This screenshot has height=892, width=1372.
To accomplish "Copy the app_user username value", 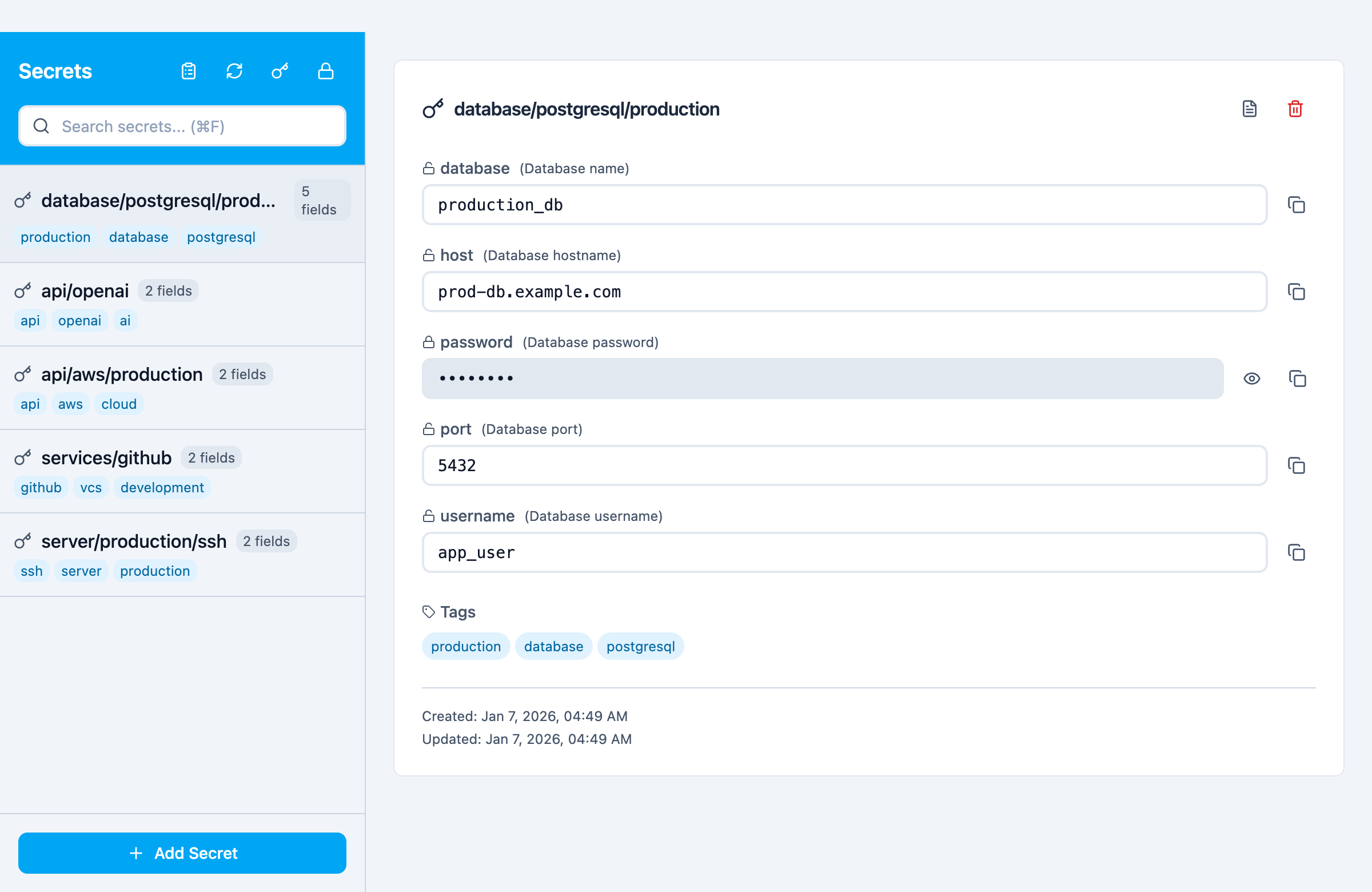I will (1298, 552).
